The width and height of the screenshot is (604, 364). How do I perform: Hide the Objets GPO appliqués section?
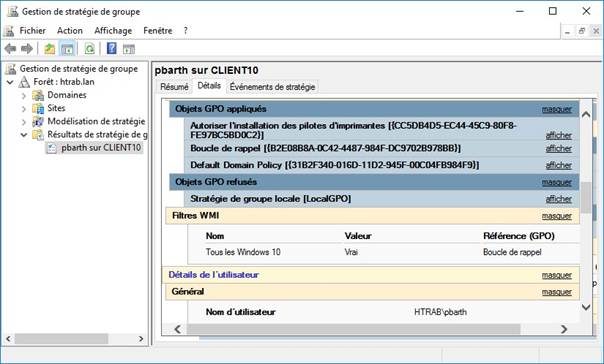click(x=557, y=109)
